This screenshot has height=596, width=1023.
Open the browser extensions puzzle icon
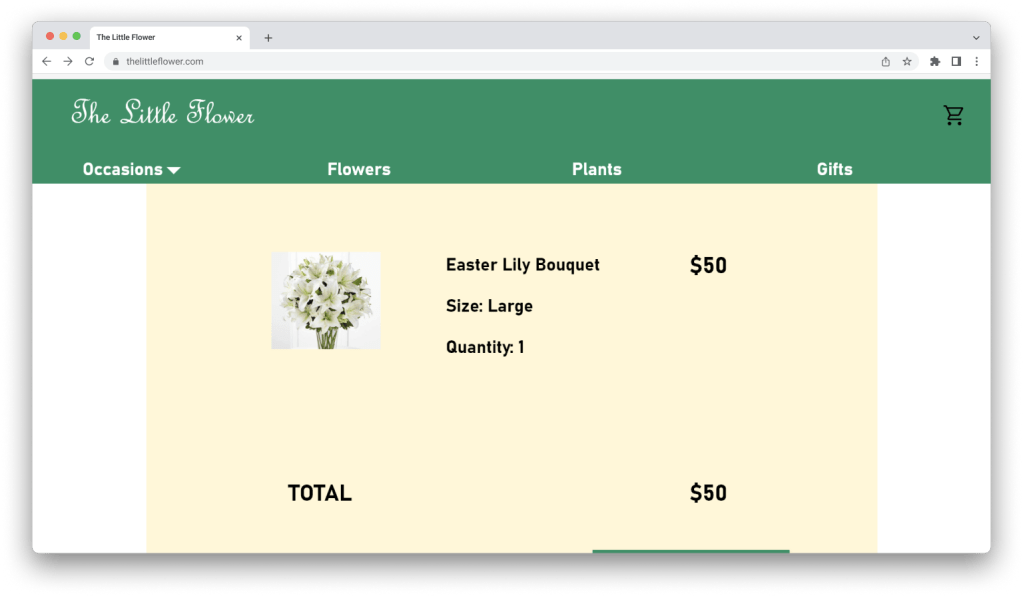[935, 61]
